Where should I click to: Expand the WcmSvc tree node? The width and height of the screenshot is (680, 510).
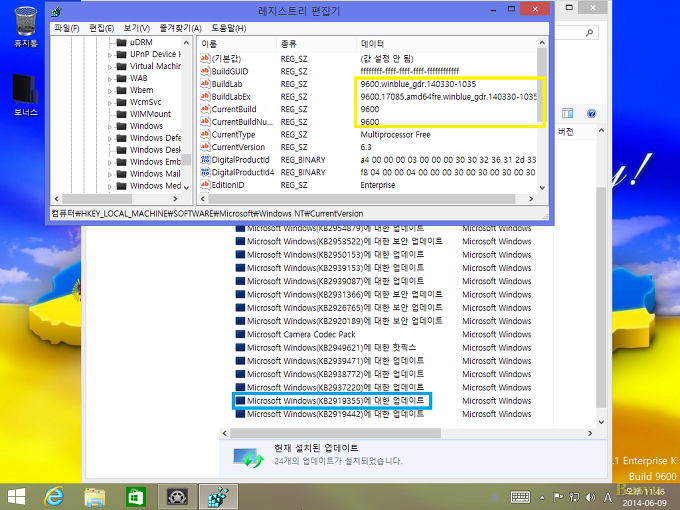pos(110,103)
